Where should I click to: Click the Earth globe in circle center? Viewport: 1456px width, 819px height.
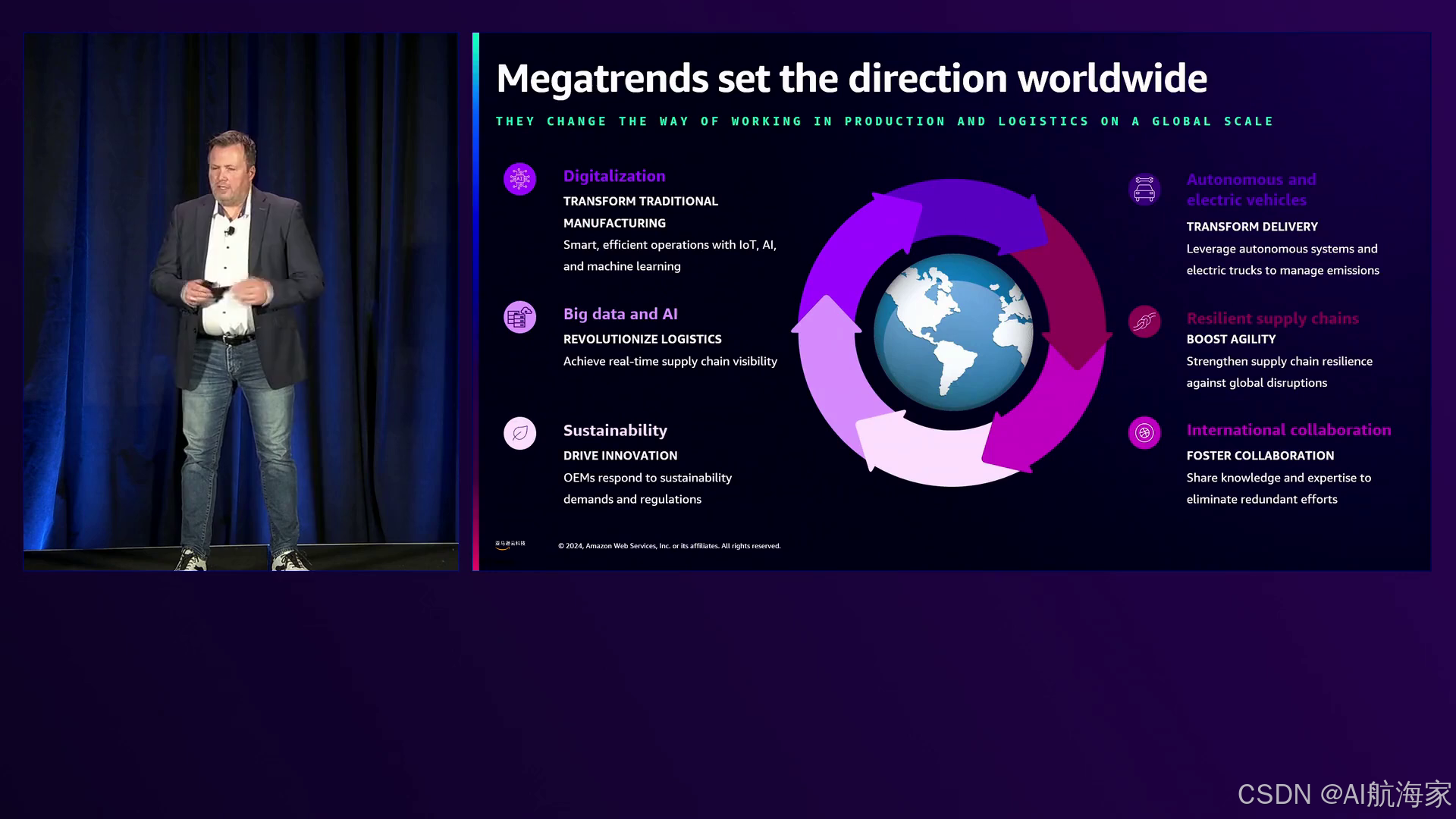coord(952,332)
